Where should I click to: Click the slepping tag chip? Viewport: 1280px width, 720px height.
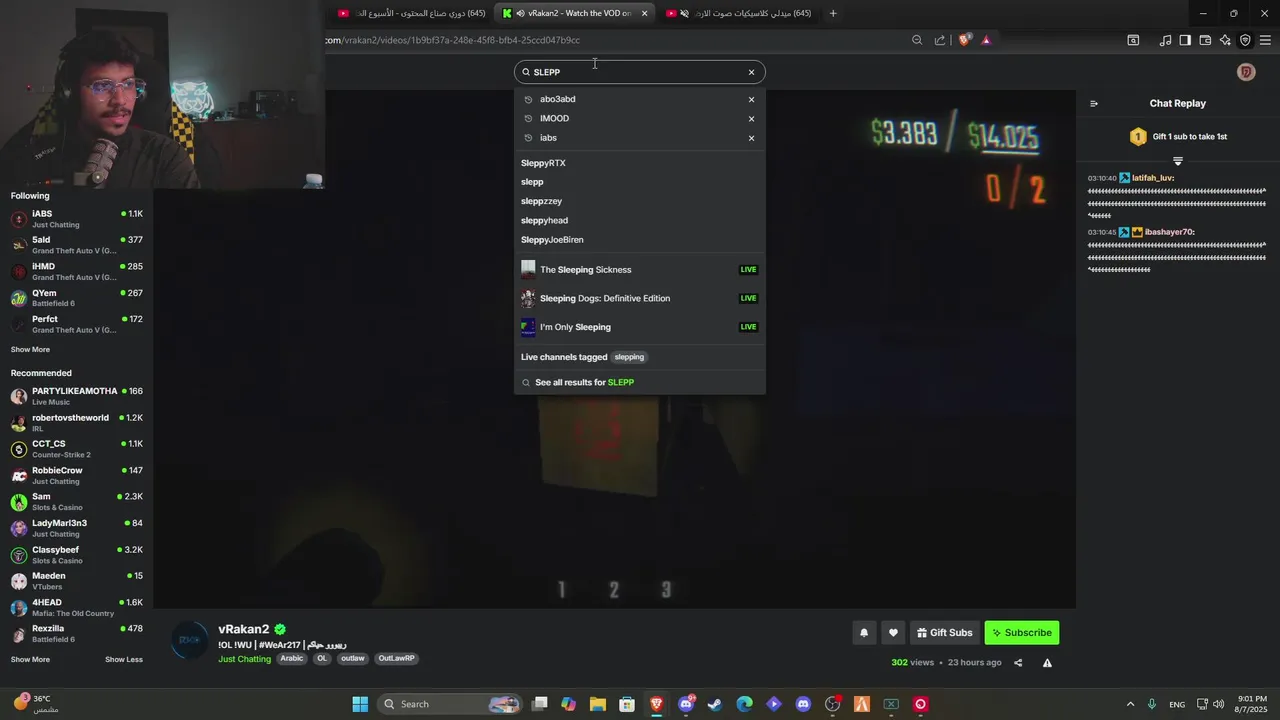(629, 357)
